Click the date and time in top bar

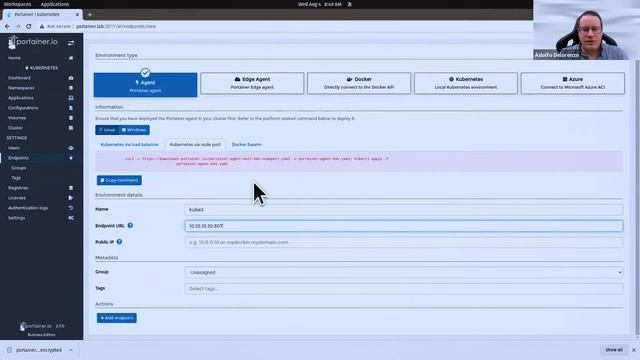(320, 4)
